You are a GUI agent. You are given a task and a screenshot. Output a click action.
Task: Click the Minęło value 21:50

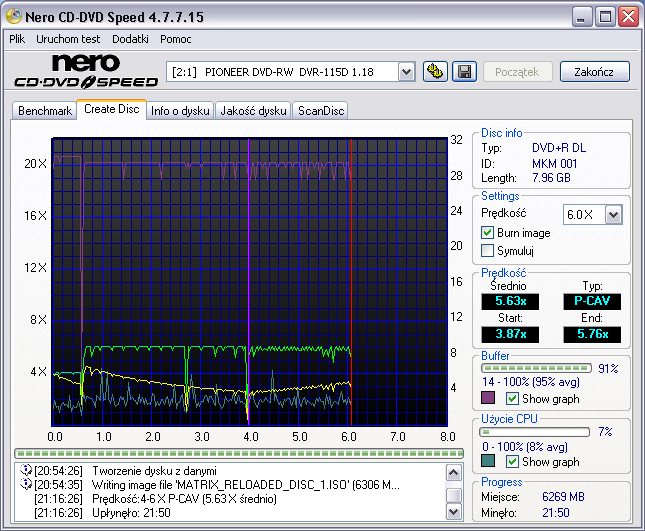(x=556, y=512)
